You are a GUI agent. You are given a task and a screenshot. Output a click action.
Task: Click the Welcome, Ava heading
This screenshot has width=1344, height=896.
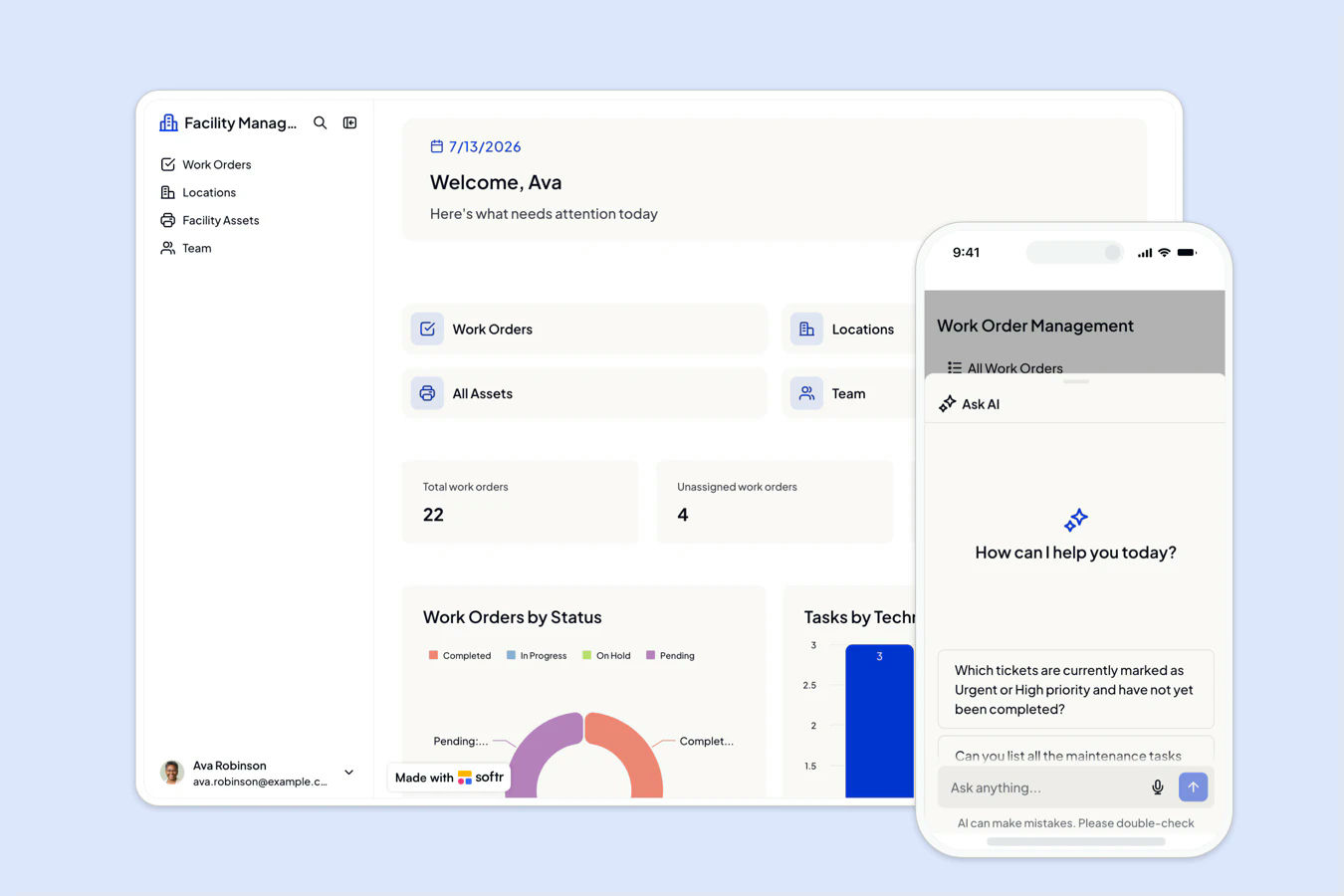click(496, 182)
